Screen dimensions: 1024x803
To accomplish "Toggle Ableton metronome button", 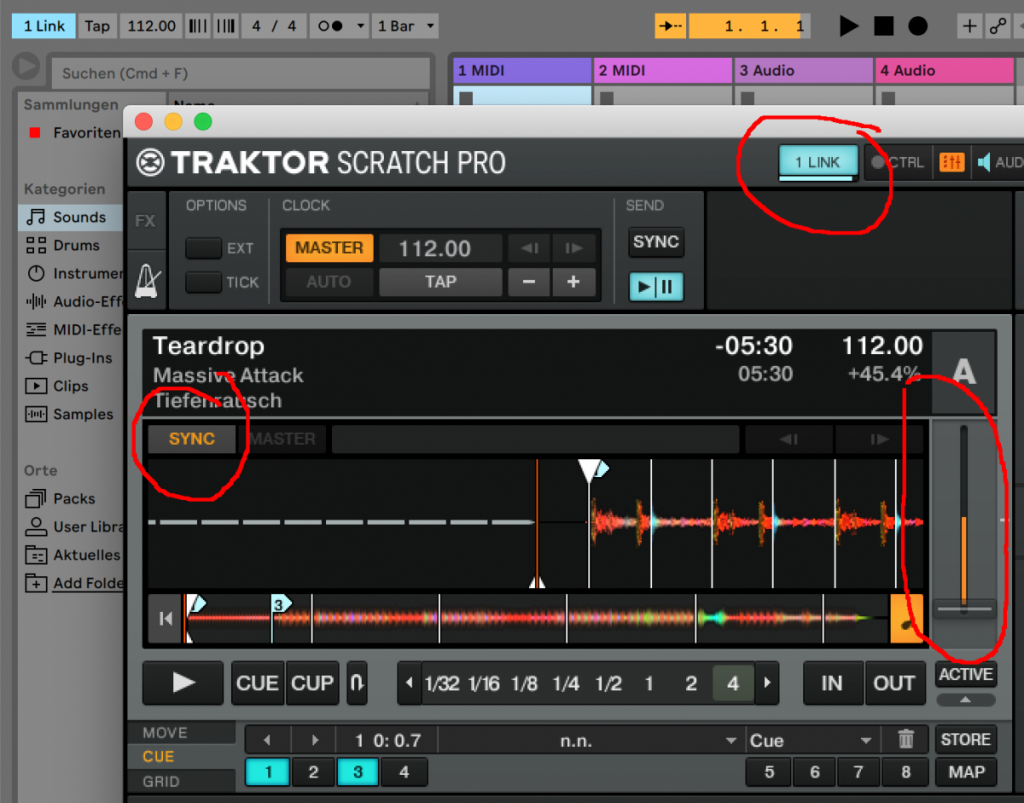I will point(330,26).
